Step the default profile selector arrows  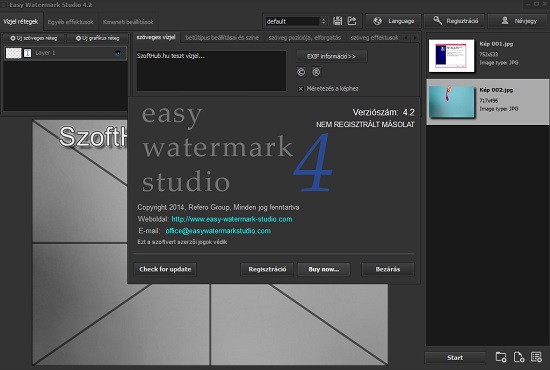(x=323, y=21)
